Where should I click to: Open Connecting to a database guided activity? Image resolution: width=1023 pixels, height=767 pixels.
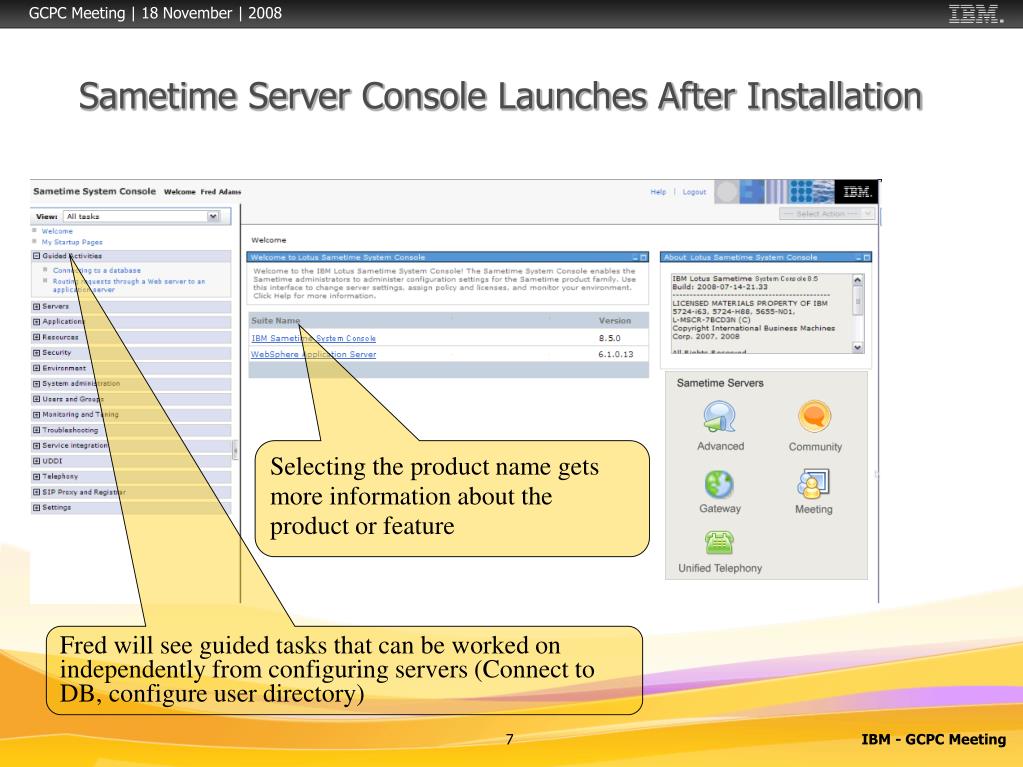(x=97, y=271)
